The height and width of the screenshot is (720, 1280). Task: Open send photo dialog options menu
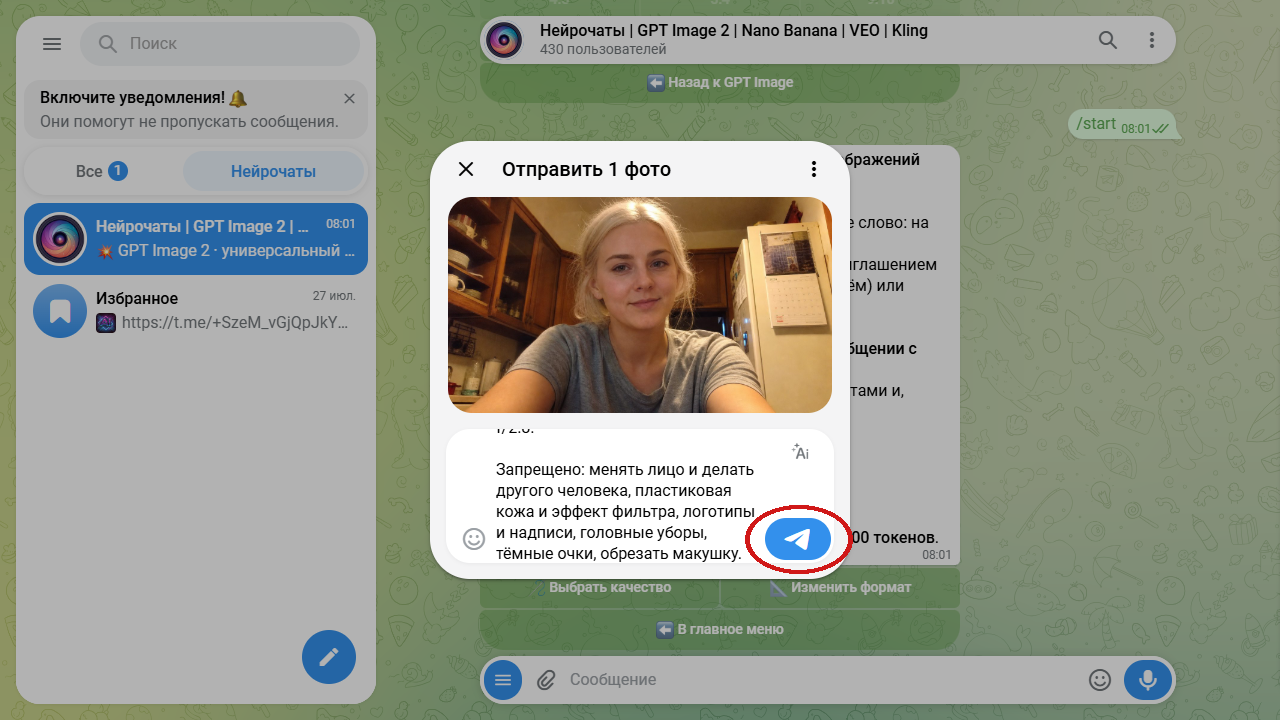pyautogui.click(x=814, y=169)
